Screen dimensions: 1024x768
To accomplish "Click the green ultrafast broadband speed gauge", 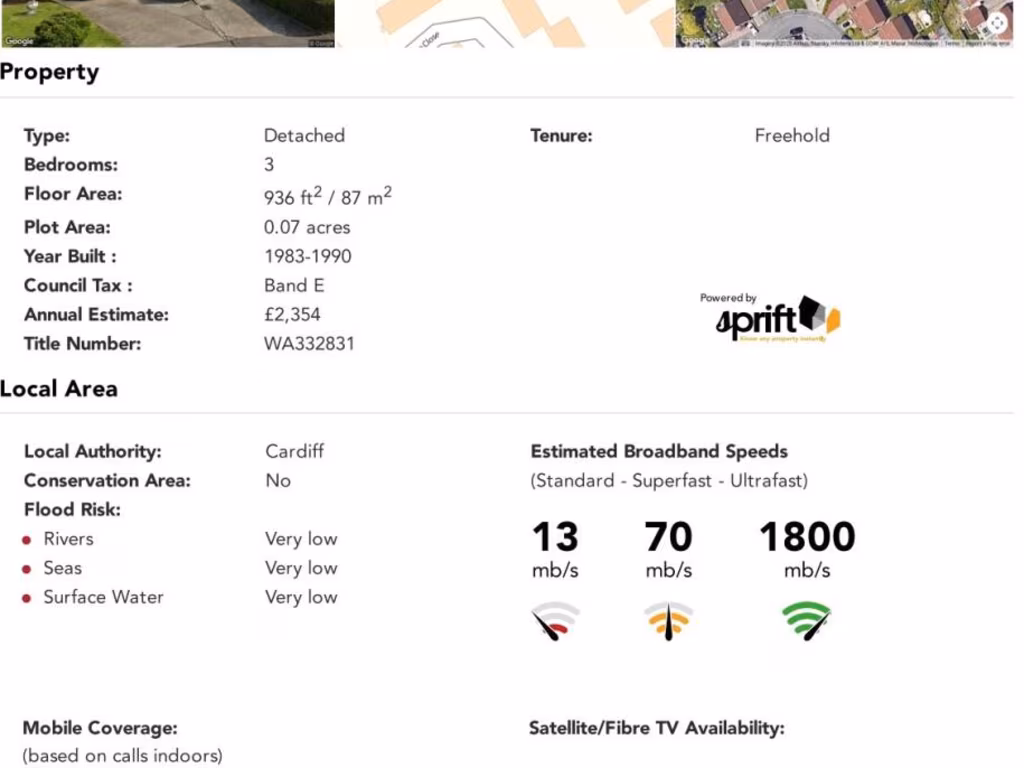I will pyautogui.click(x=806, y=621).
